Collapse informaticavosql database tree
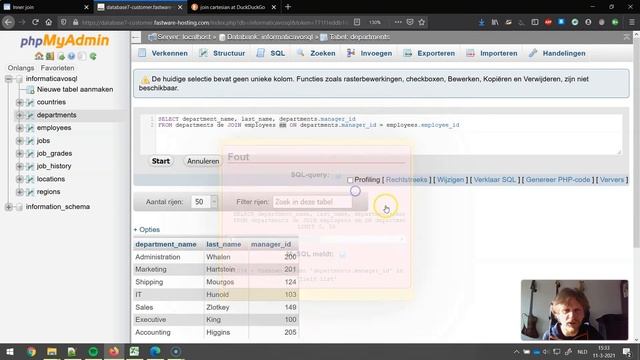This screenshot has width=640, height=360. [9, 79]
